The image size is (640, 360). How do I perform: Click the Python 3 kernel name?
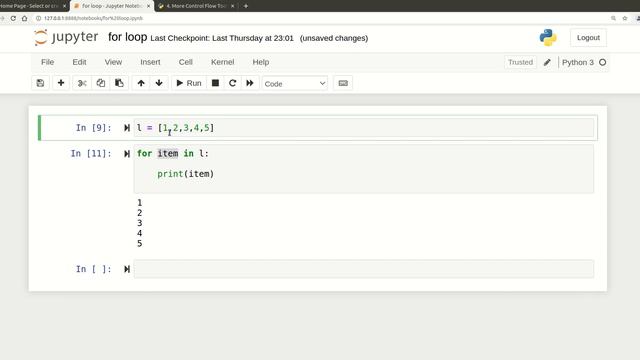[x=578, y=62]
